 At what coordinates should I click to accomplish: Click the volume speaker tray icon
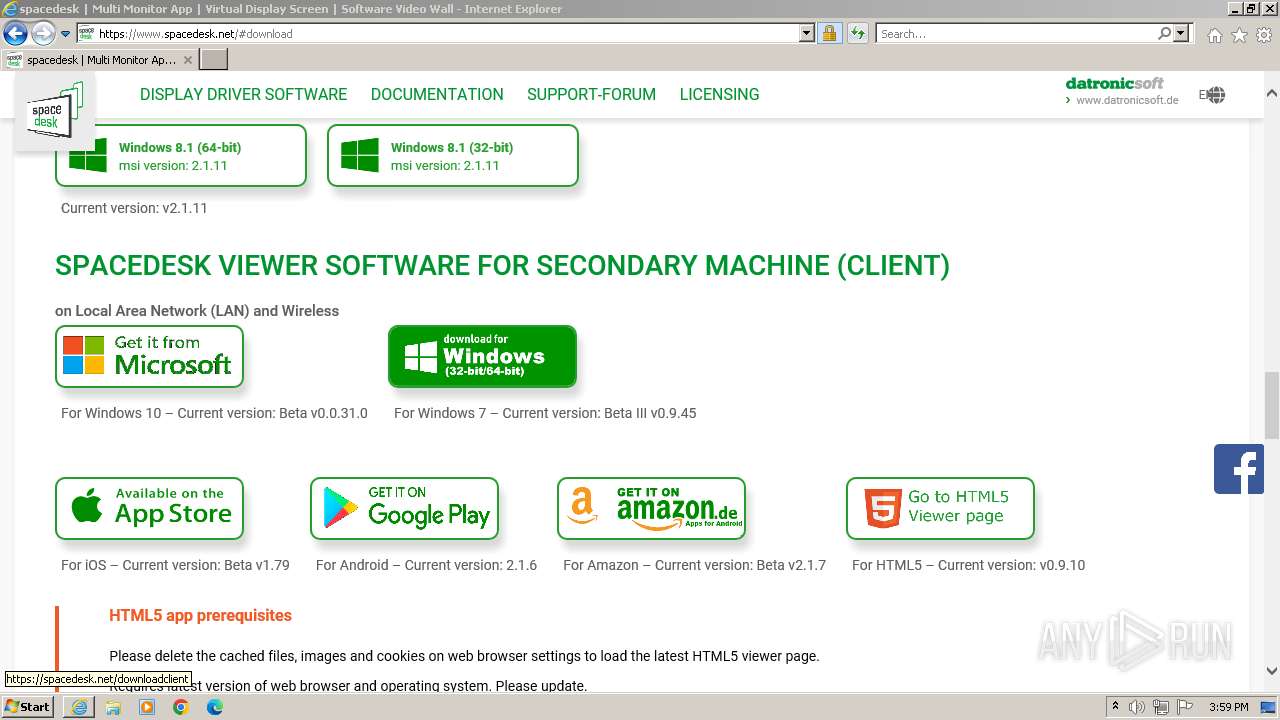[x=1137, y=707]
